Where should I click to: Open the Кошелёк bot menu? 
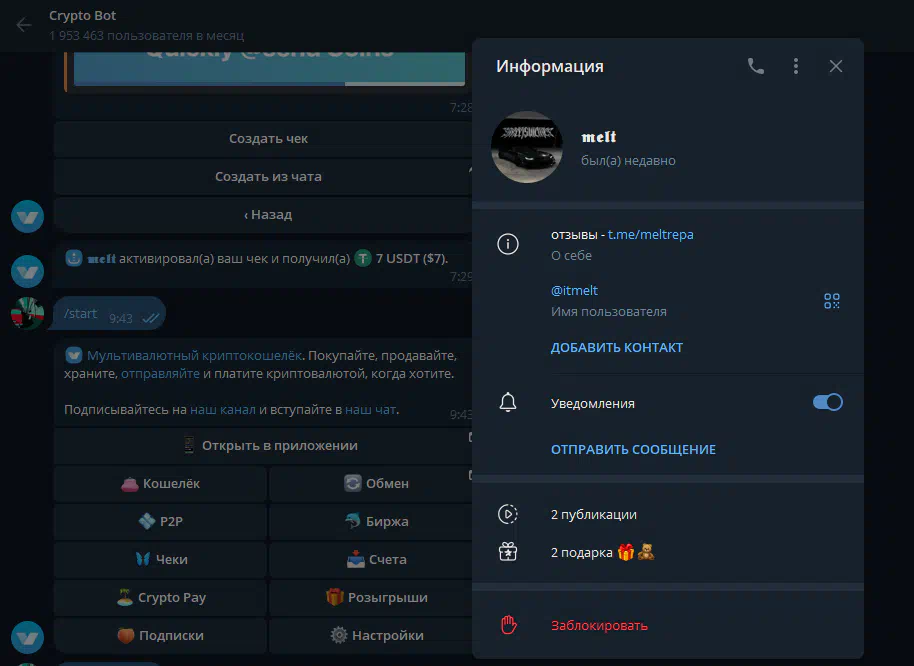coord(160,484)
